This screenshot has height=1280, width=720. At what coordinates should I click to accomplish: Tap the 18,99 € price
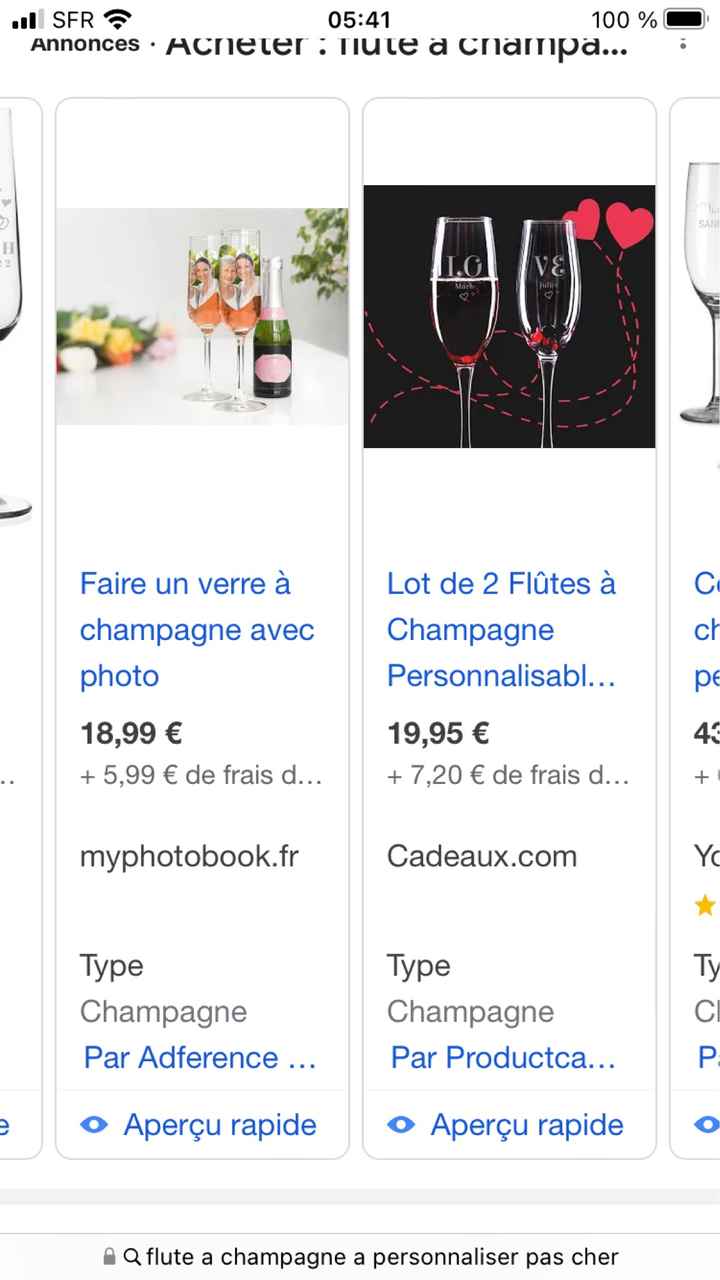click(131, 734)
